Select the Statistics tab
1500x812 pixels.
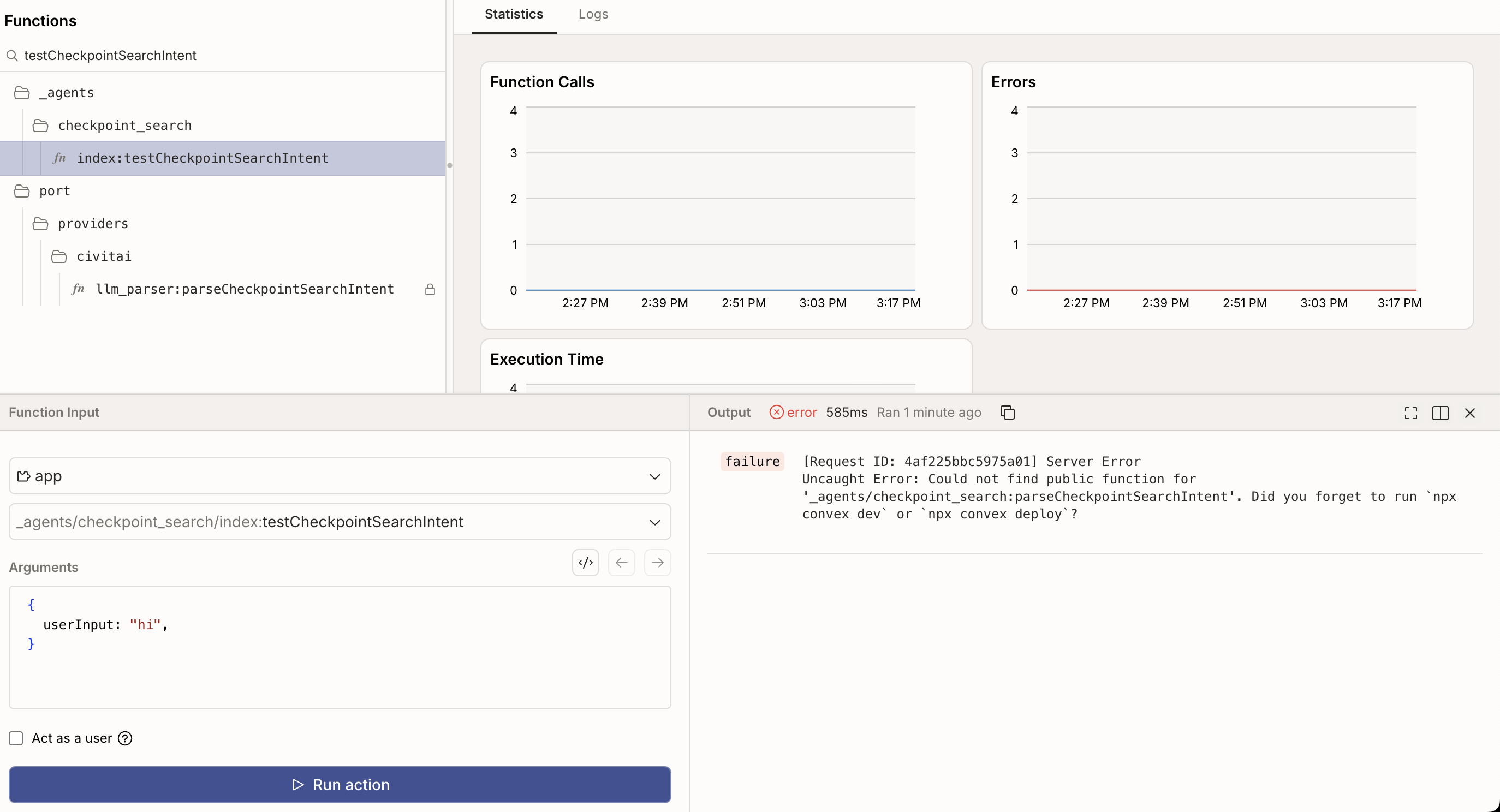pos(514,14)
